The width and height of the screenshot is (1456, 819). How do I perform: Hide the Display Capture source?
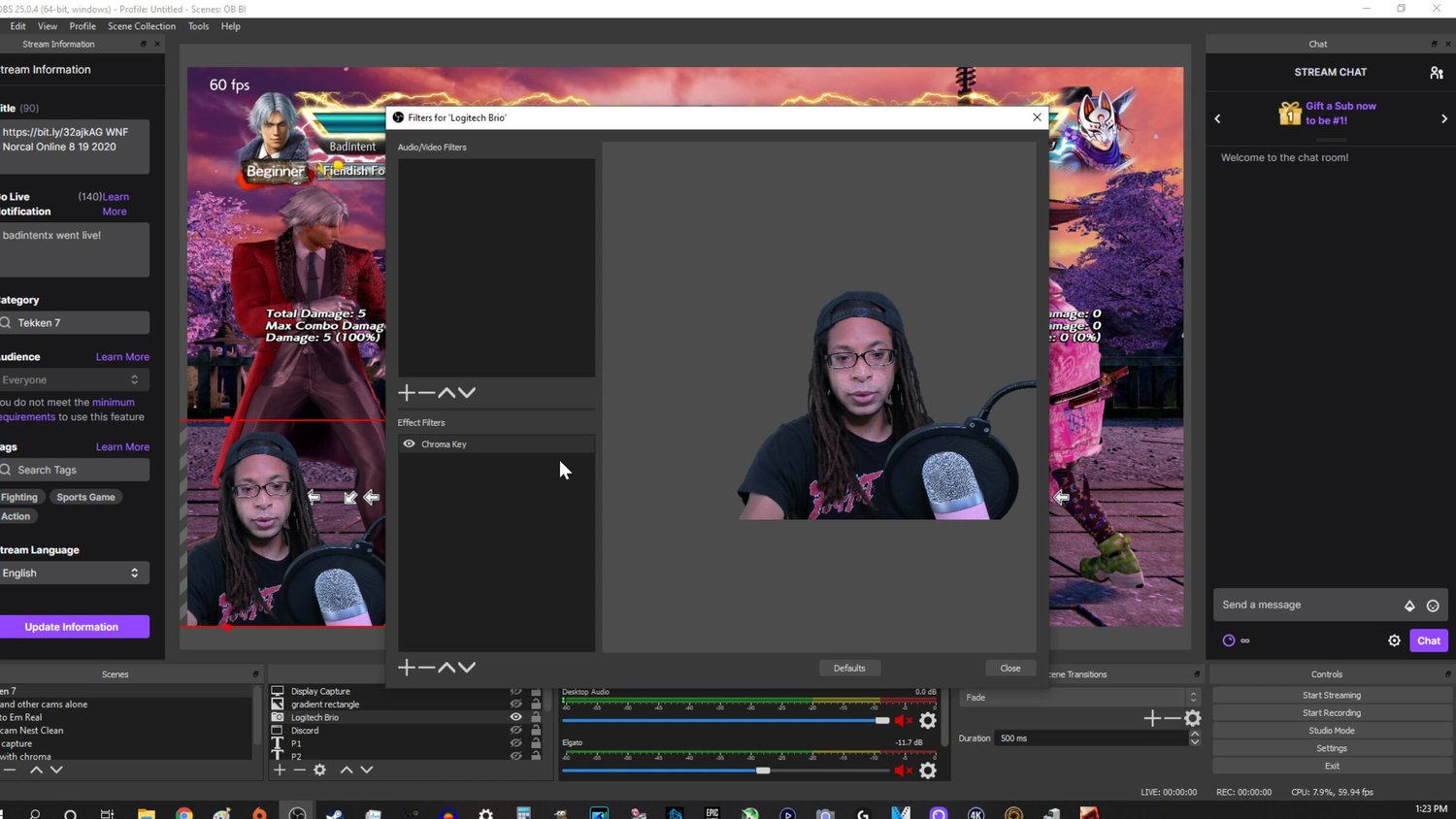coord(515,691)
